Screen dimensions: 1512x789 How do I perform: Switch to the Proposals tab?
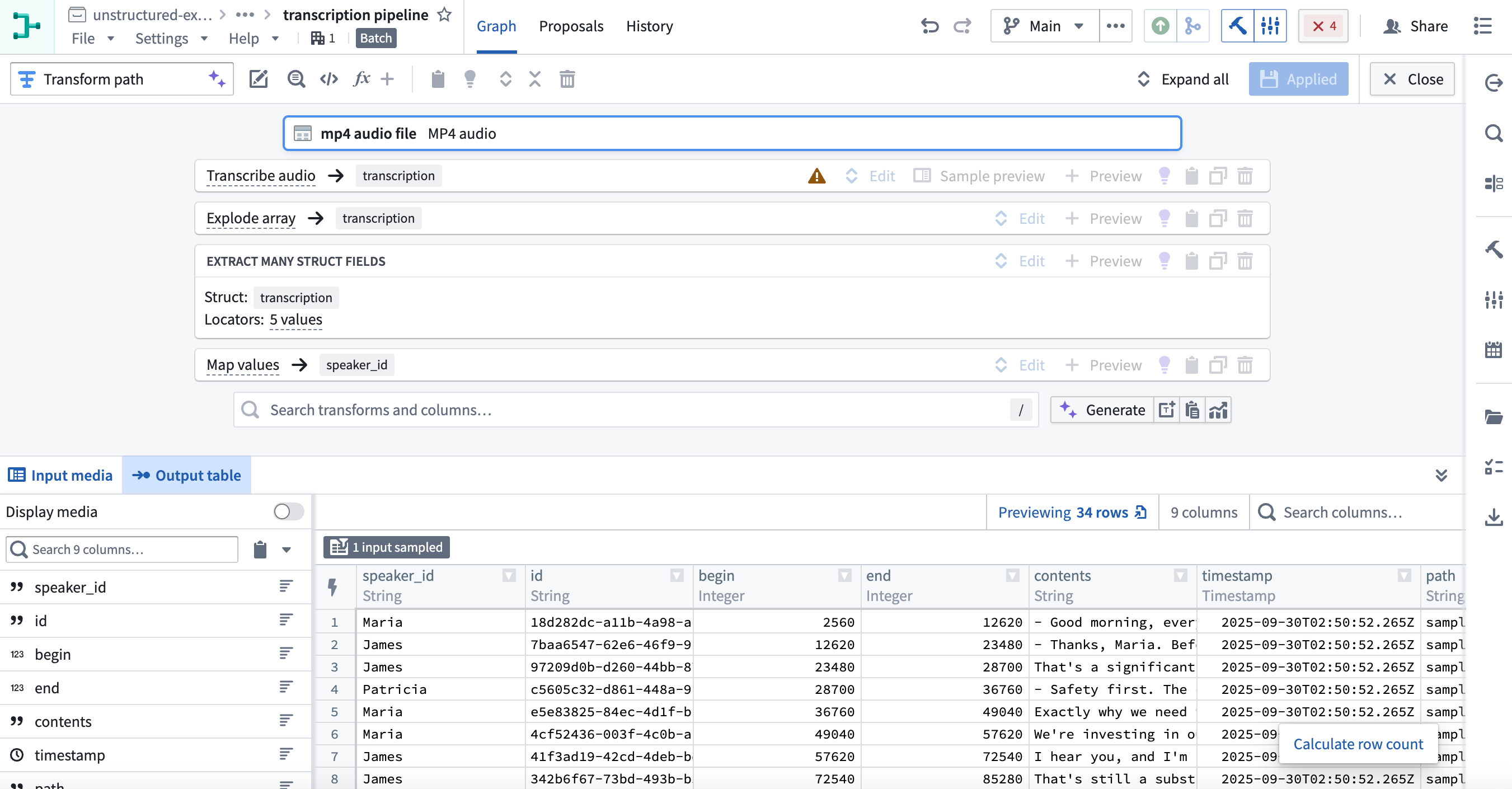point(571,26)
